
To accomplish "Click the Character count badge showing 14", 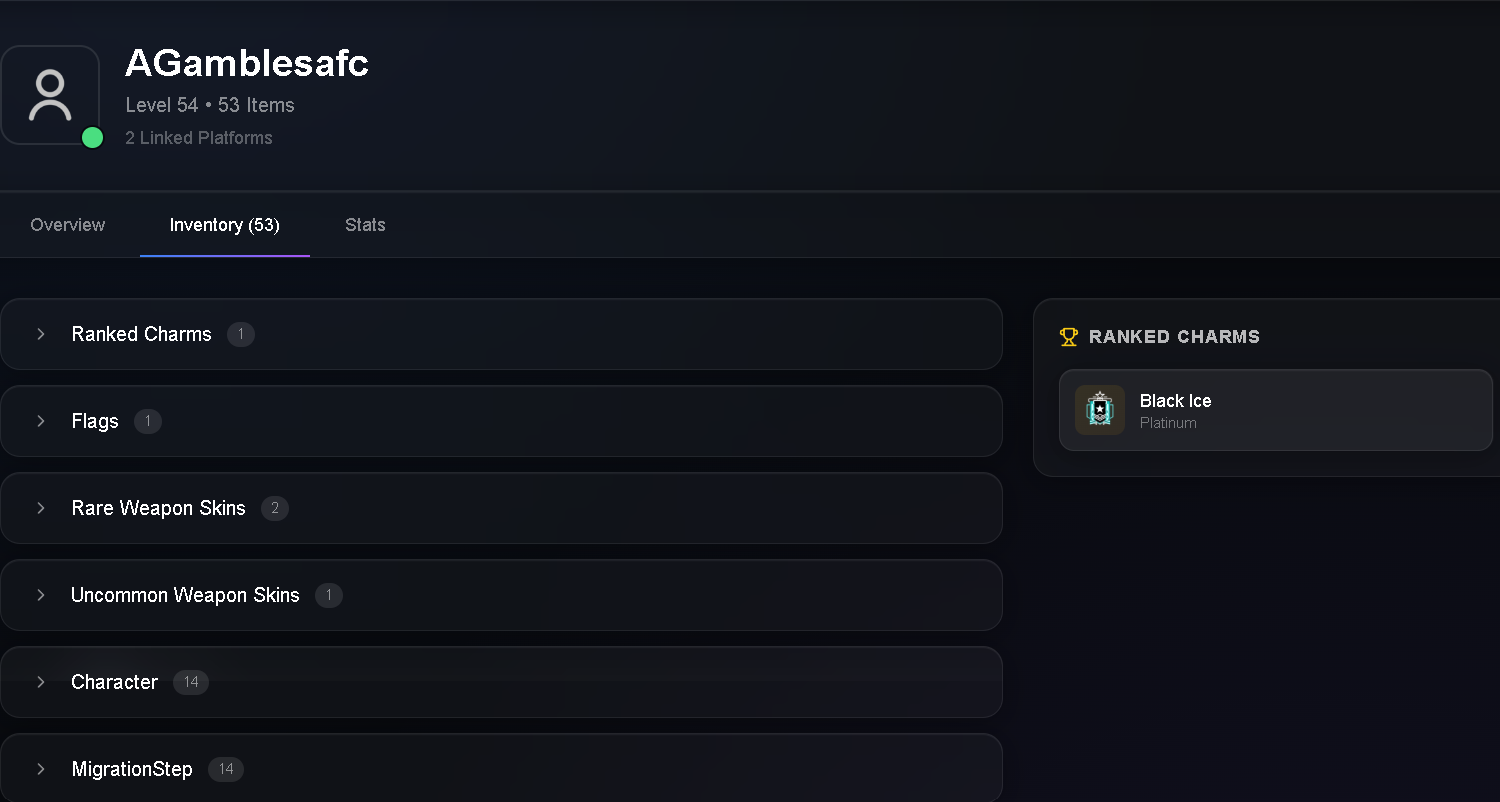I will 191,682.
